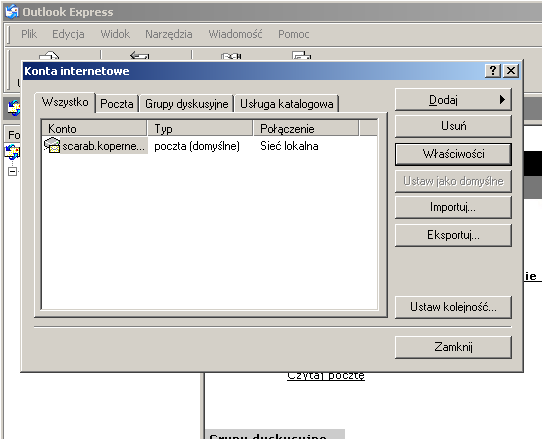This screenshot has width=542, height=439.
Task: Click the Konto column header
Action: tap(94, 129)
